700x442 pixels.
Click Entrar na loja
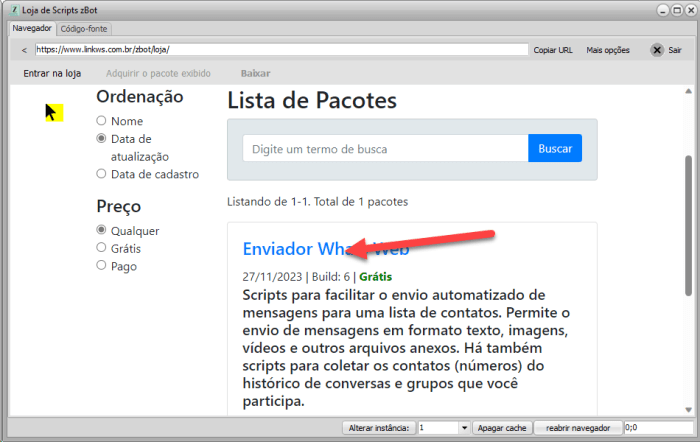pos(52,73)
